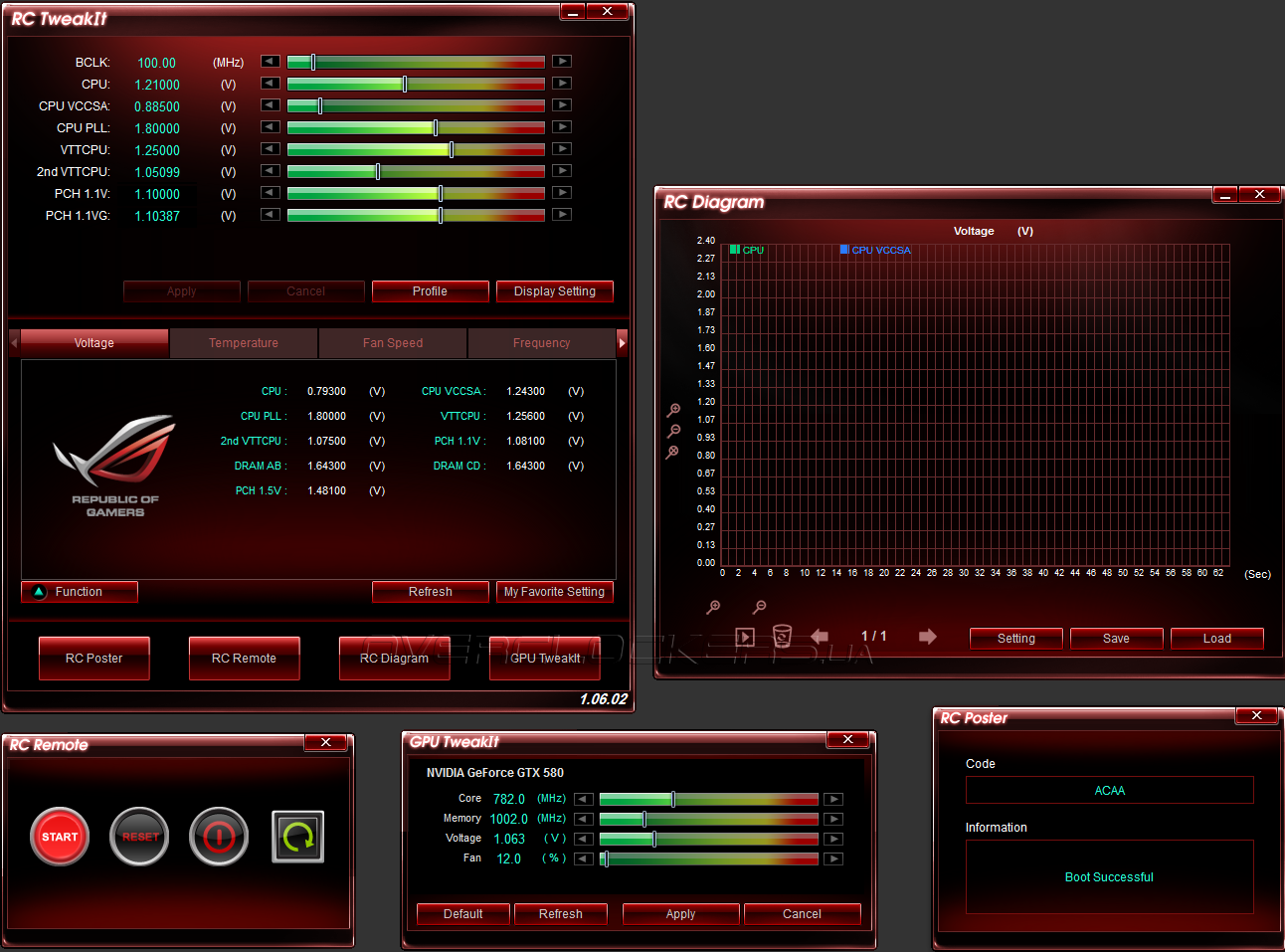Viewport: 1285px width, 952px height.
Task: Start recording with the RC Diagram play icon
Action: 745,637
